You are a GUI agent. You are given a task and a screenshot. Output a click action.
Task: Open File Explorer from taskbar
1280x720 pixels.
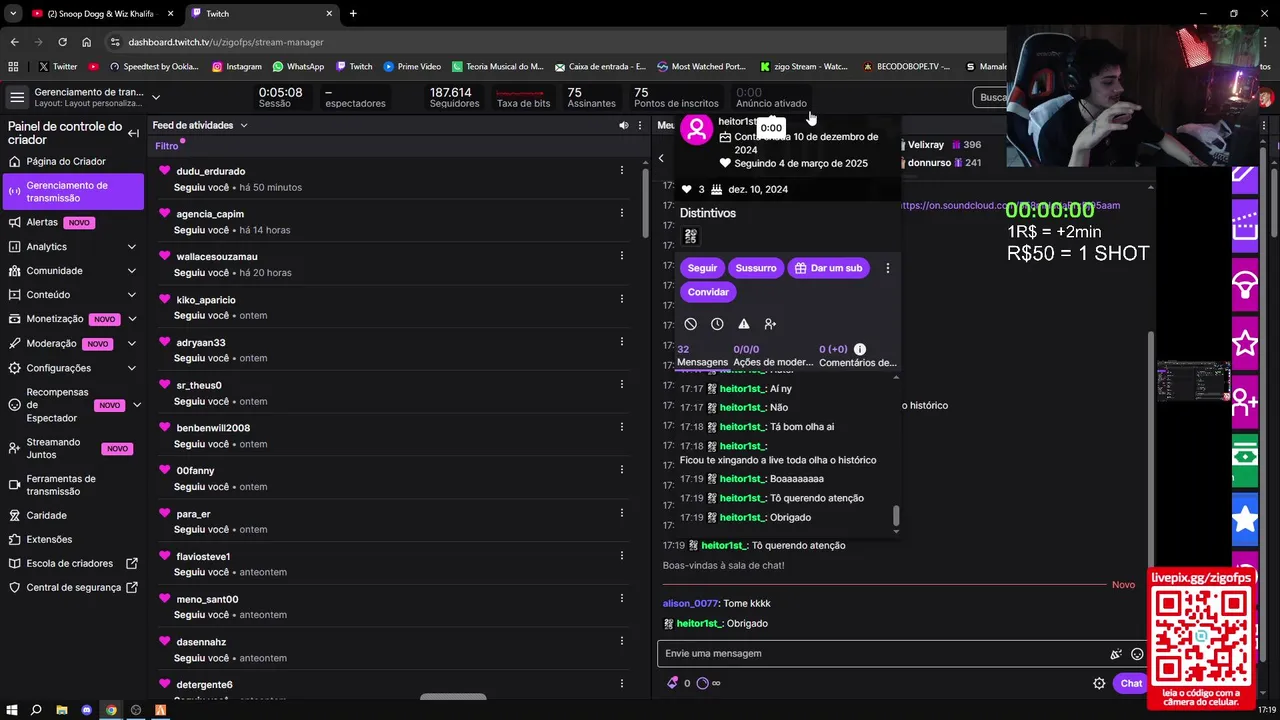click(61, 710)
